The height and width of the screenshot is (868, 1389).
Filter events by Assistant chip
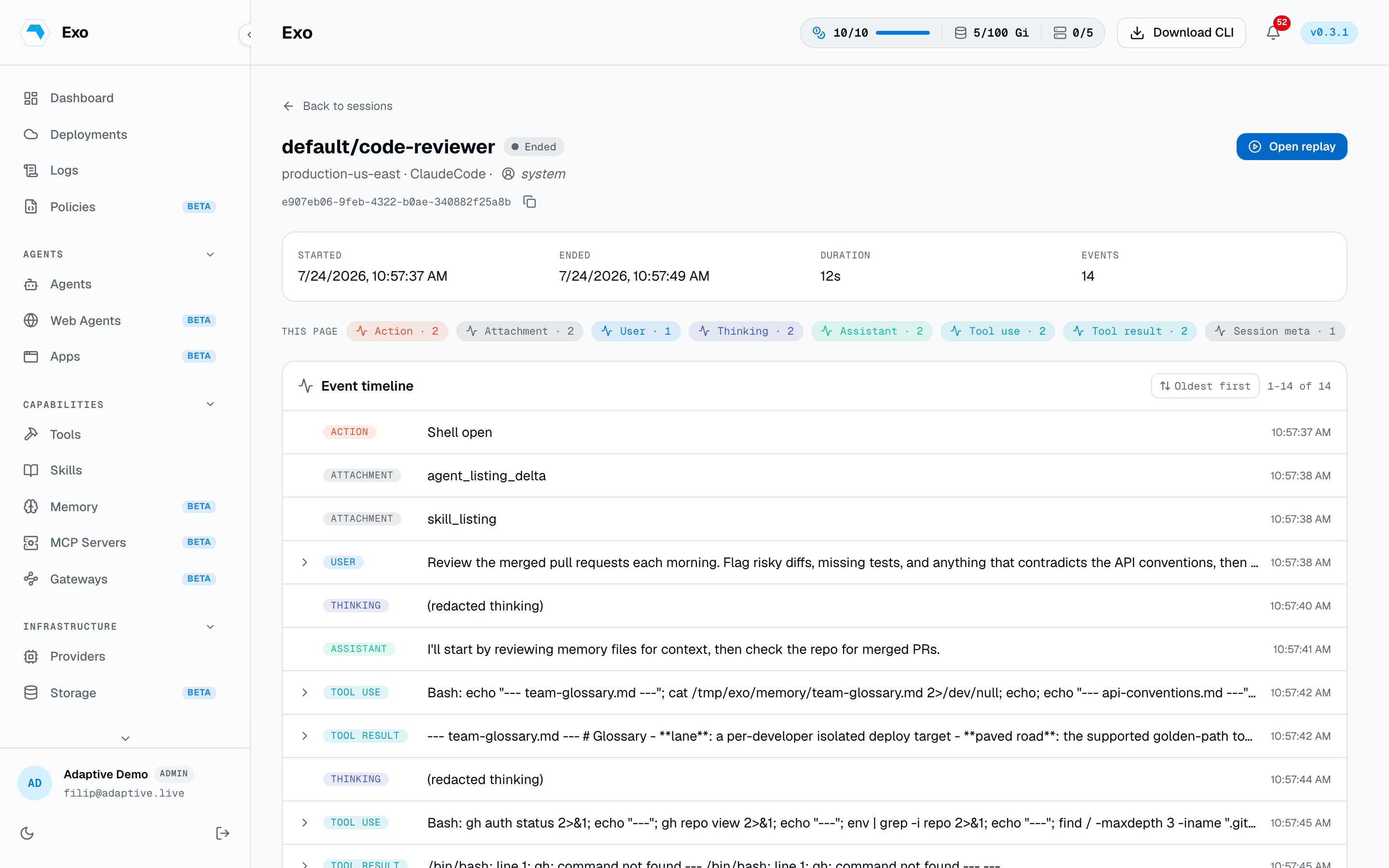click(872, 331)
